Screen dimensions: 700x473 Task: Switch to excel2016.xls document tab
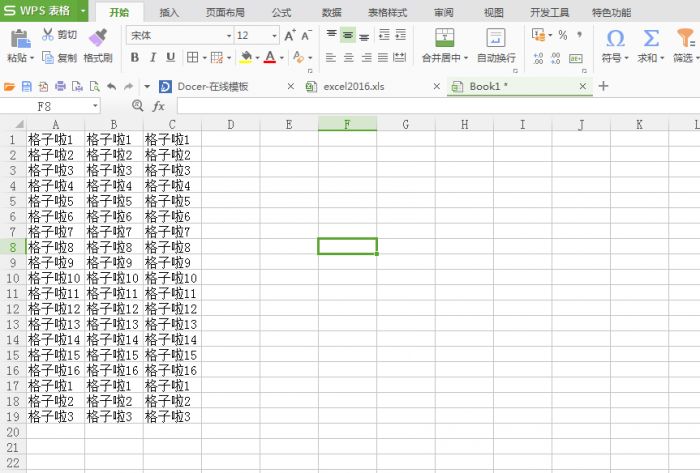[x=354, y=87]
